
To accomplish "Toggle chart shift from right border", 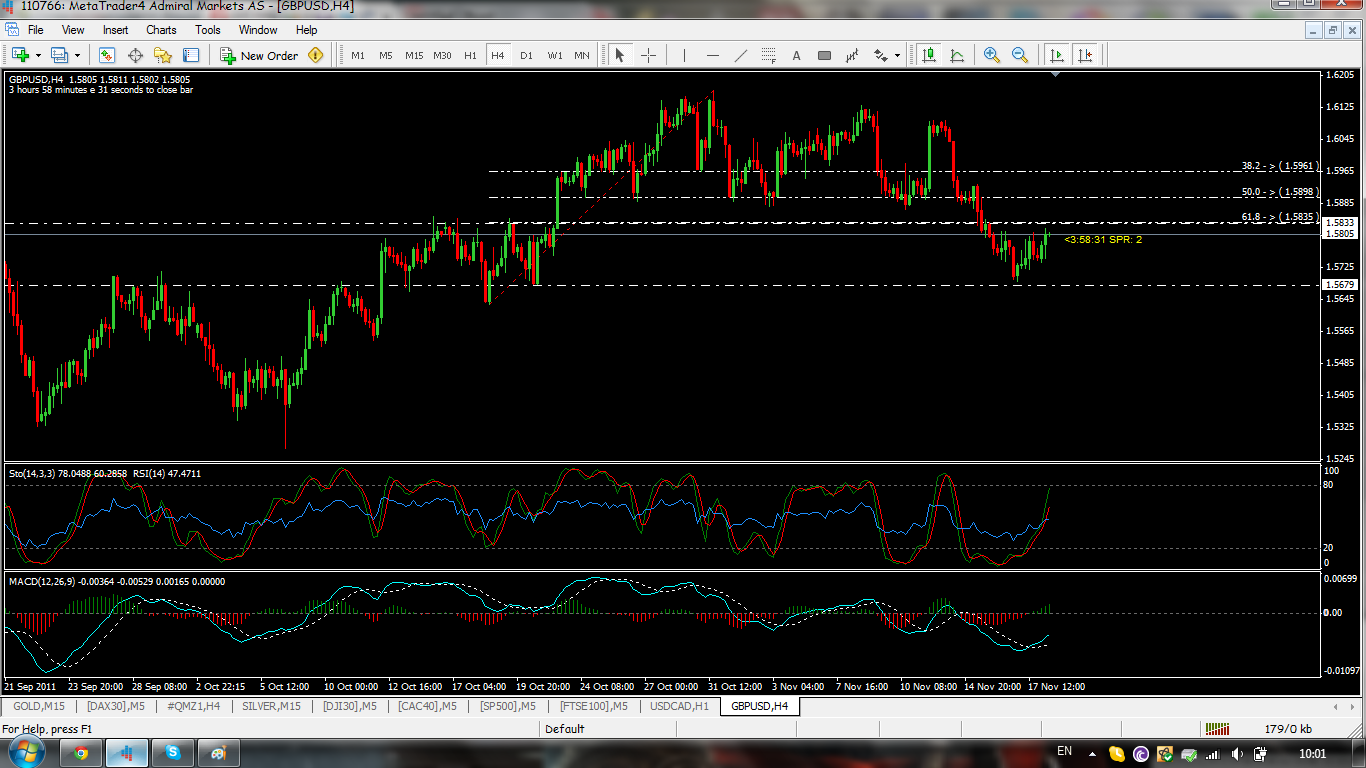I will coord(1085,55).
